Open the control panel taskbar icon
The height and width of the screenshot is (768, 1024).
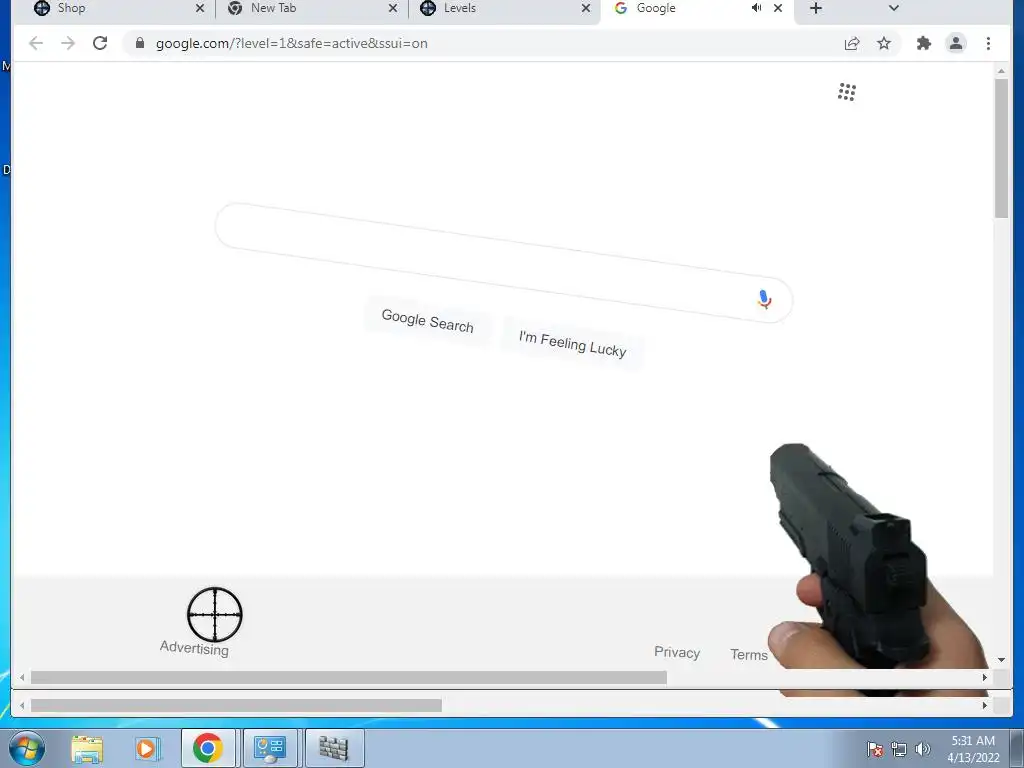click(270, 748)
